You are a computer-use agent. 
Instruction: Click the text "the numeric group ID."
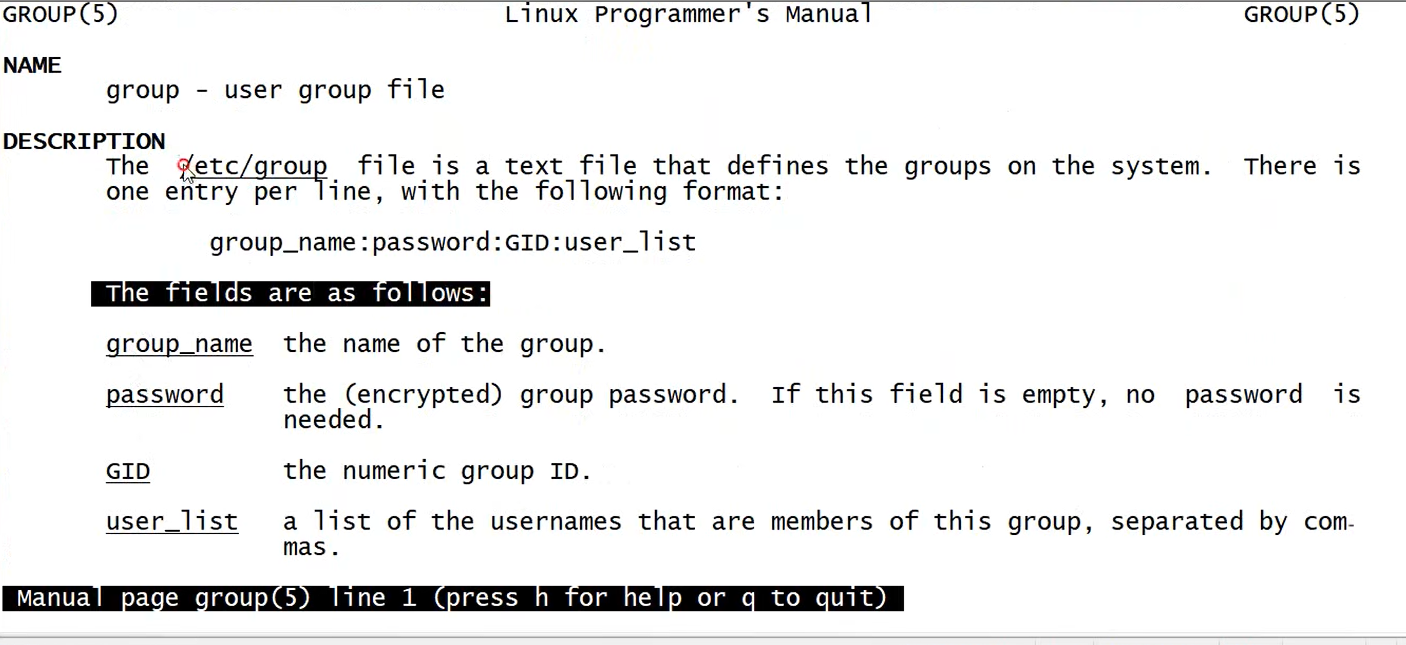(437, 471)
